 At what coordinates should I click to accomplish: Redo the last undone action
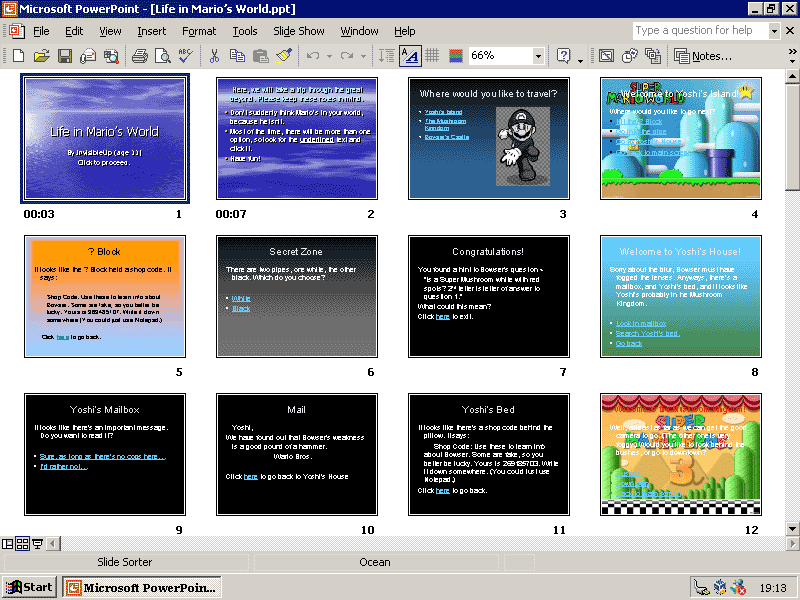click(347, 56)
